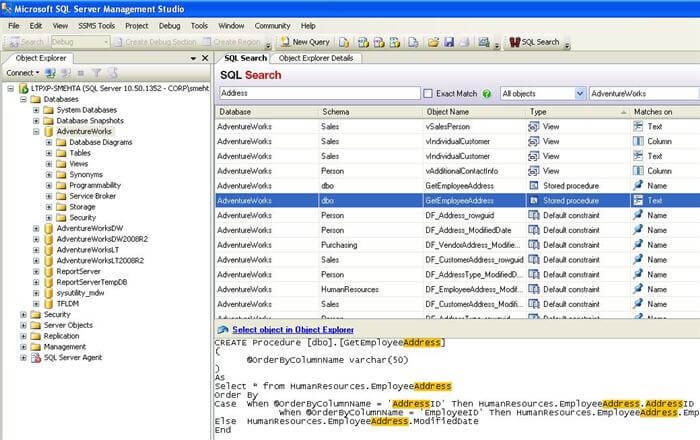Expand the Programmability folder
This screenshot has width=700, height=440.
pyautogui.click(x=49, y=185)
